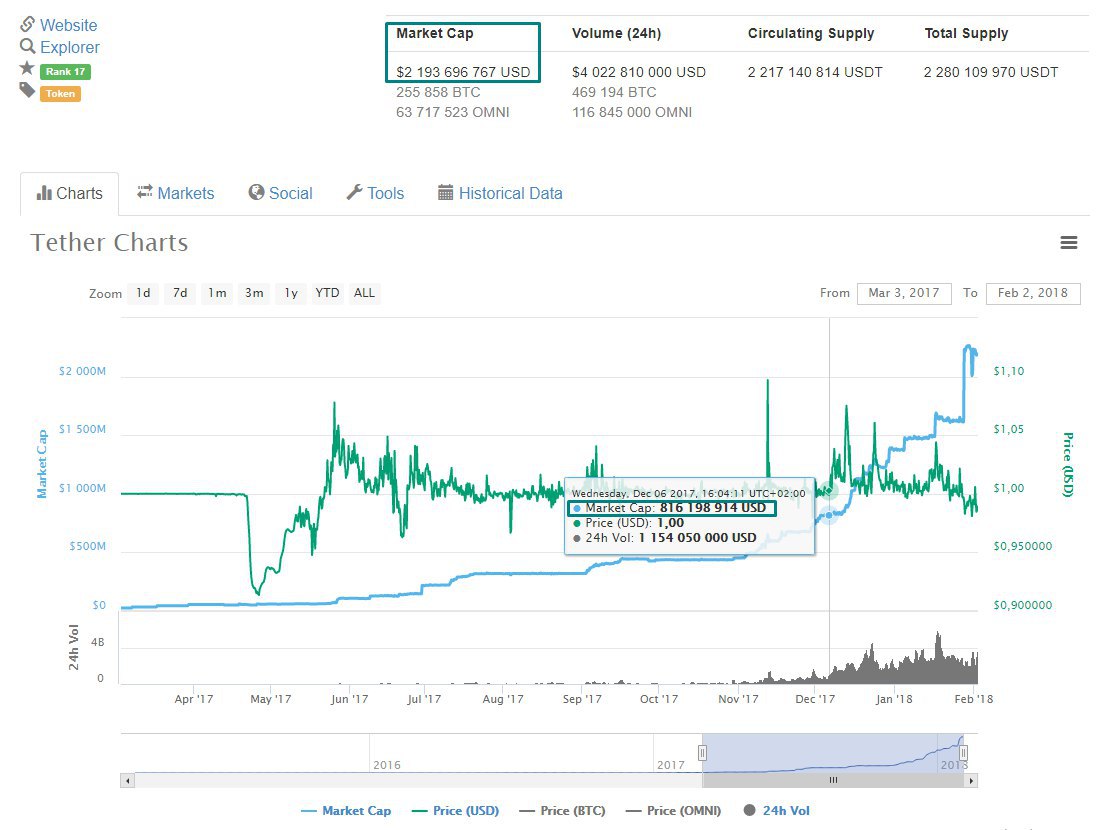The height and width of the screenshot is (830, 1110).
Task: Click the Dec '17 x-axis label
Action: coord(815,699)
